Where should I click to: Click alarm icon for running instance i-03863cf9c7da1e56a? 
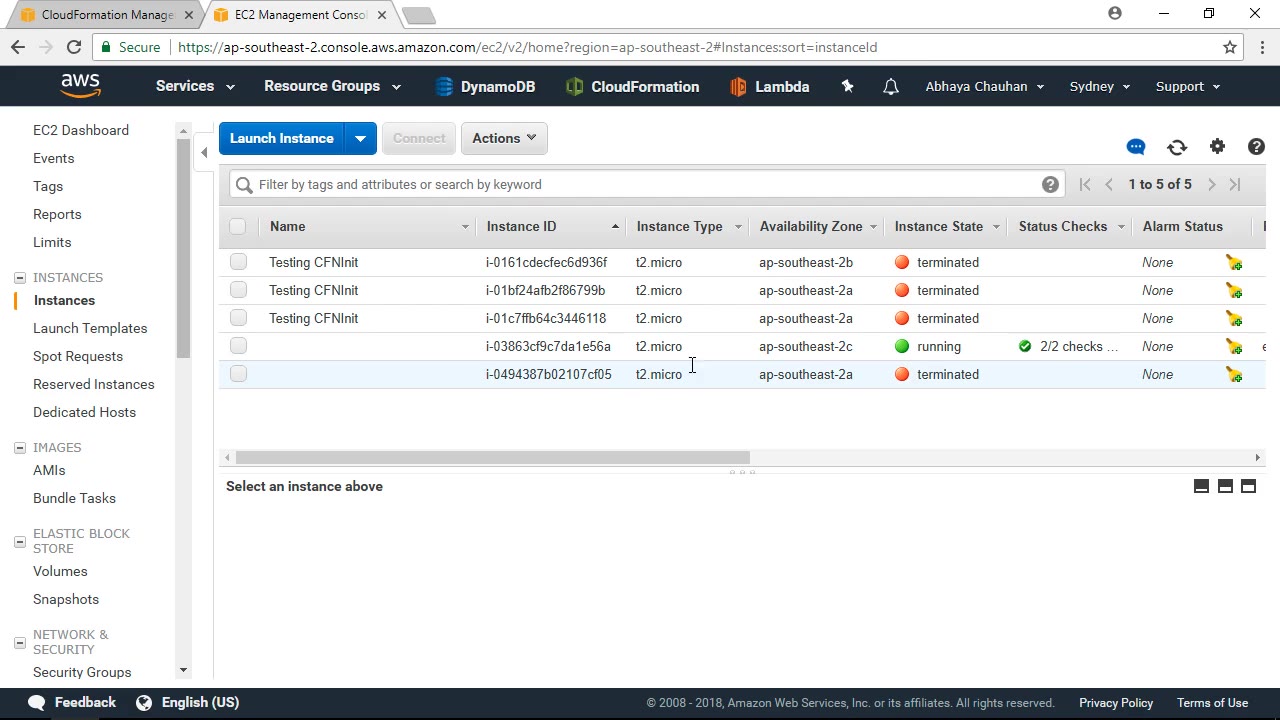(1234, 346)
